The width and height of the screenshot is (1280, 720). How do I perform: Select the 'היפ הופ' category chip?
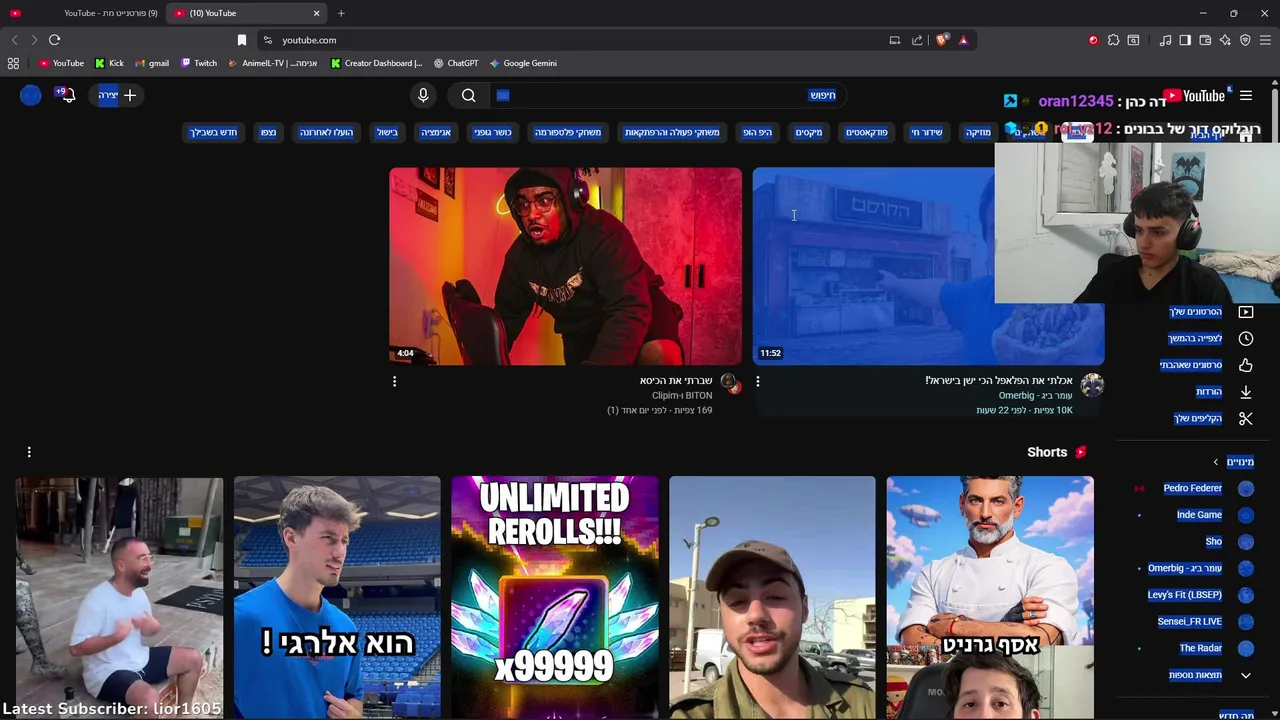(x=757, y=132)
